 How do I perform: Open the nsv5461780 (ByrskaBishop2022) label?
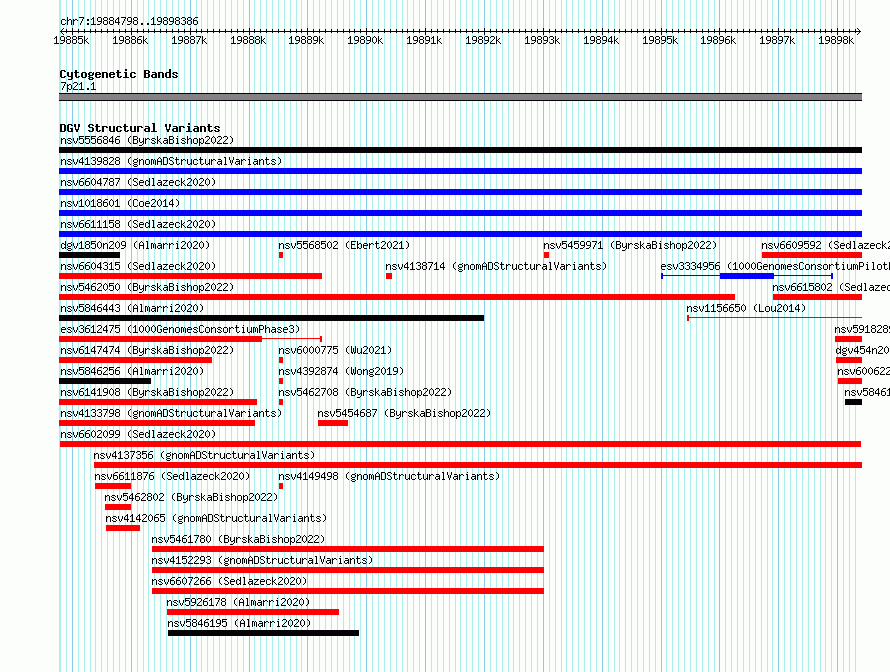tap(238, 539)
